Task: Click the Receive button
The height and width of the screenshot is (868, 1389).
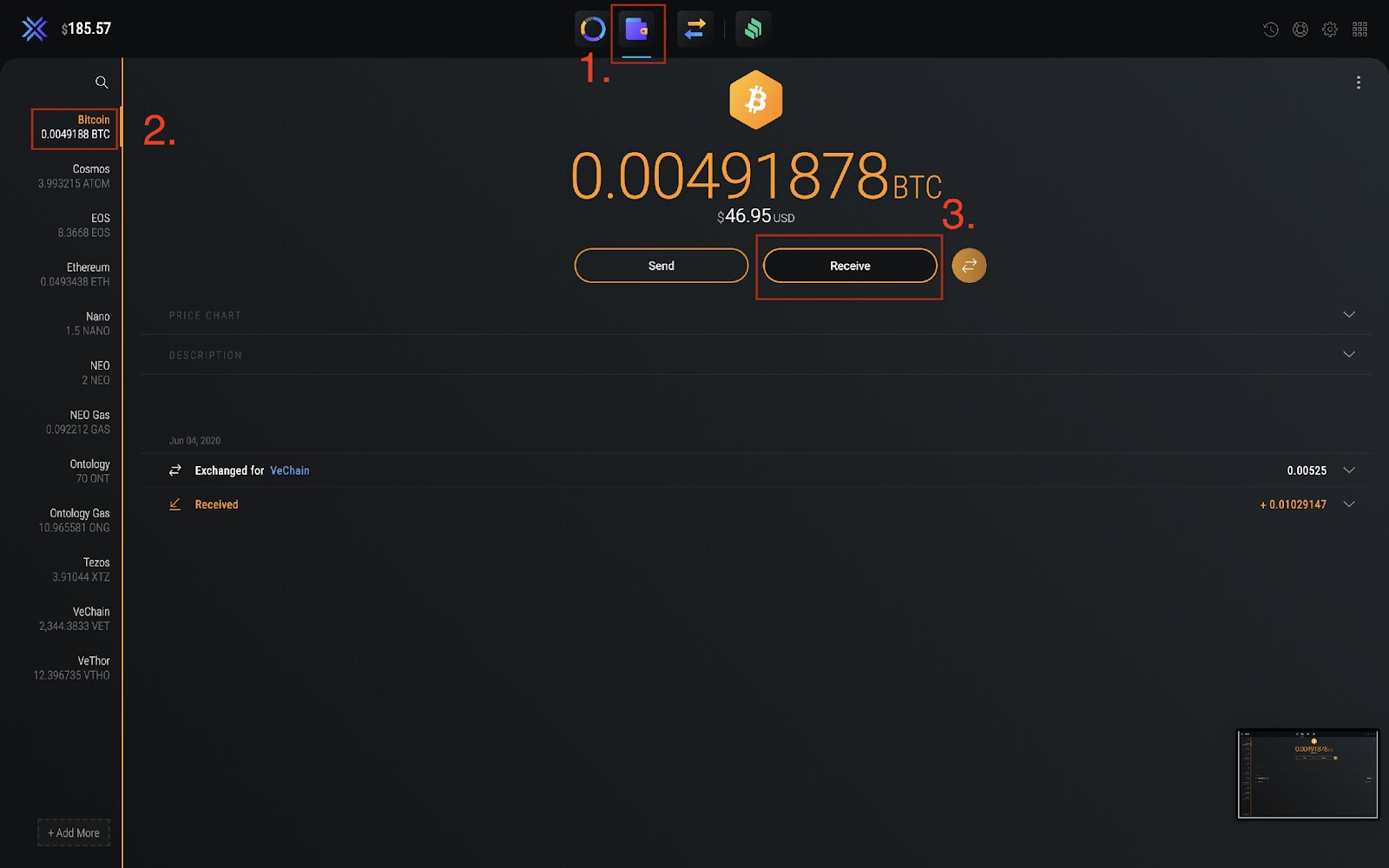Action: click(x=850, y=266)
